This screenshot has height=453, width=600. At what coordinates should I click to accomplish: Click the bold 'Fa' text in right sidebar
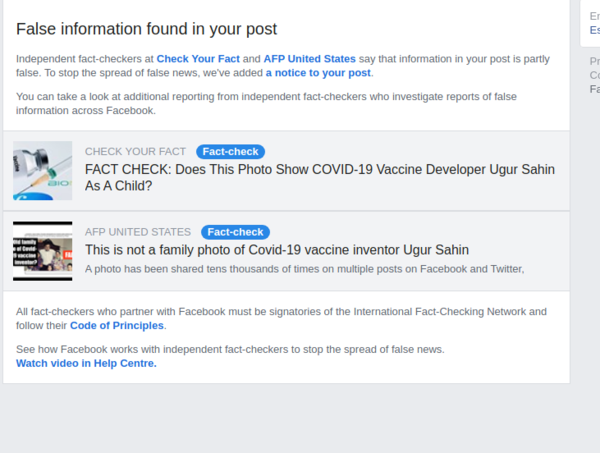coord(594,89)
